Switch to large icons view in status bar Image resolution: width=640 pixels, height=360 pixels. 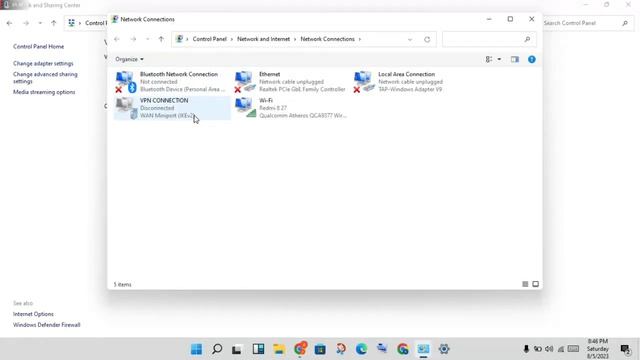tap(536, 284)
